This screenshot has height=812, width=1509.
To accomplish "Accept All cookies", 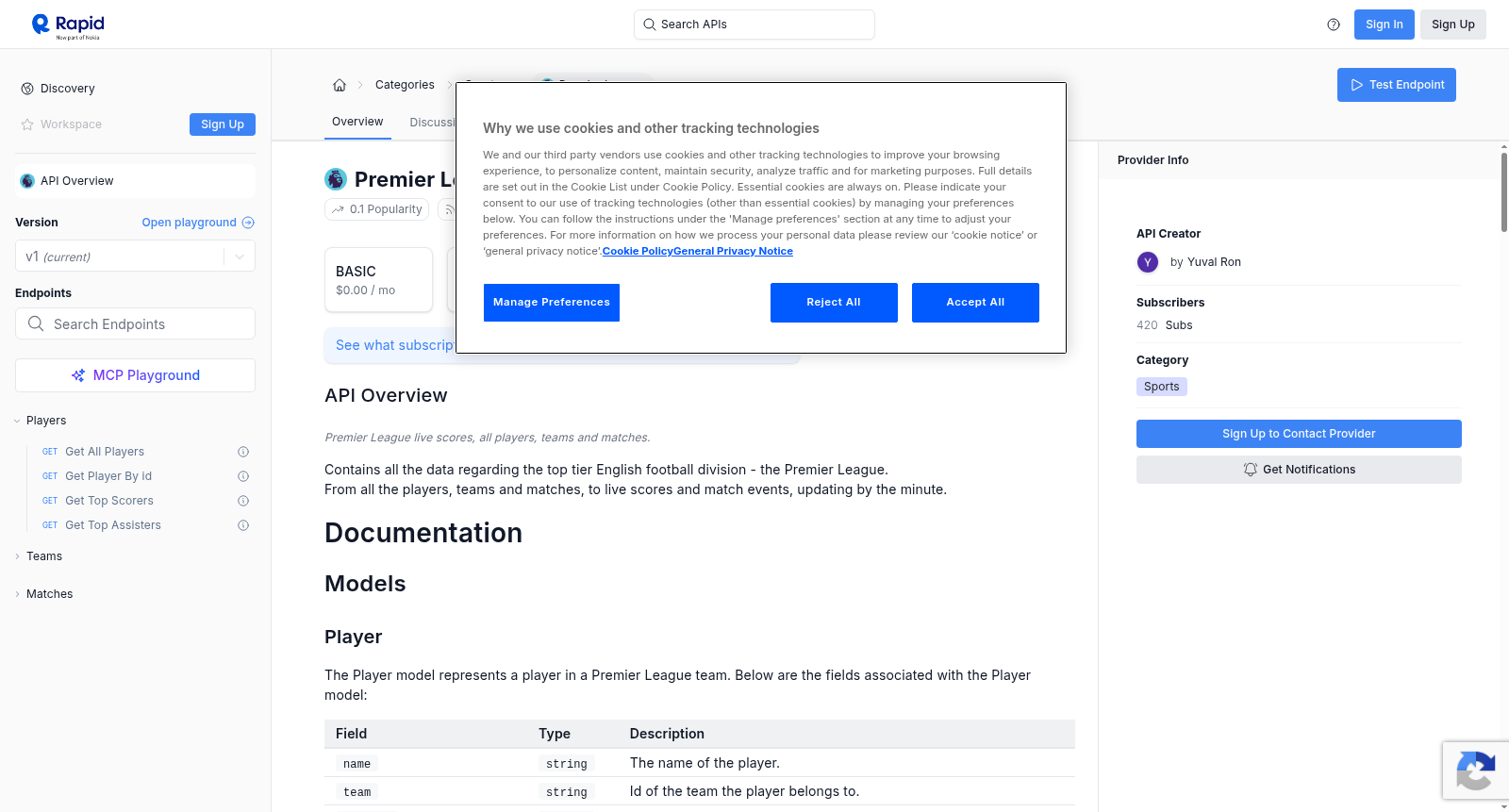I will pyautogui.click(x=975, y=303).
